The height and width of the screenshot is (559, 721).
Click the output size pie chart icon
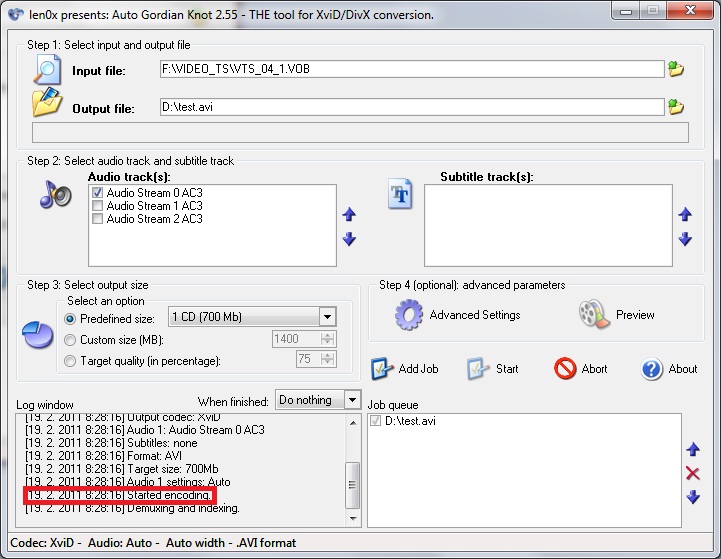click(38, 335)
